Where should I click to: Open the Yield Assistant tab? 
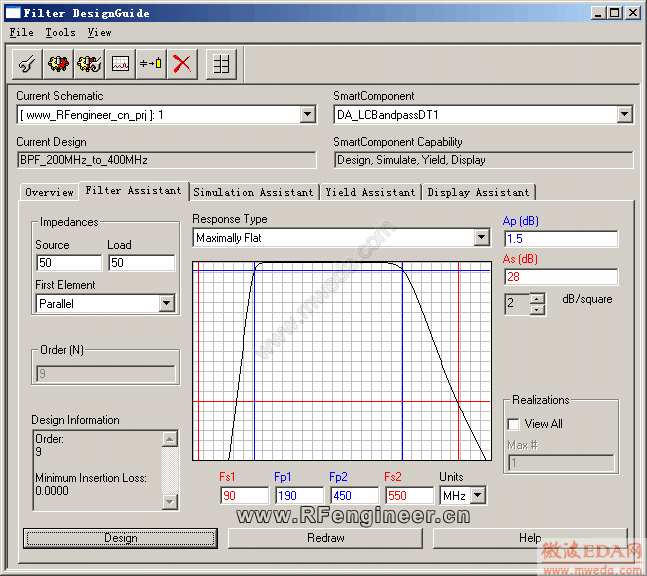(371, 192)
